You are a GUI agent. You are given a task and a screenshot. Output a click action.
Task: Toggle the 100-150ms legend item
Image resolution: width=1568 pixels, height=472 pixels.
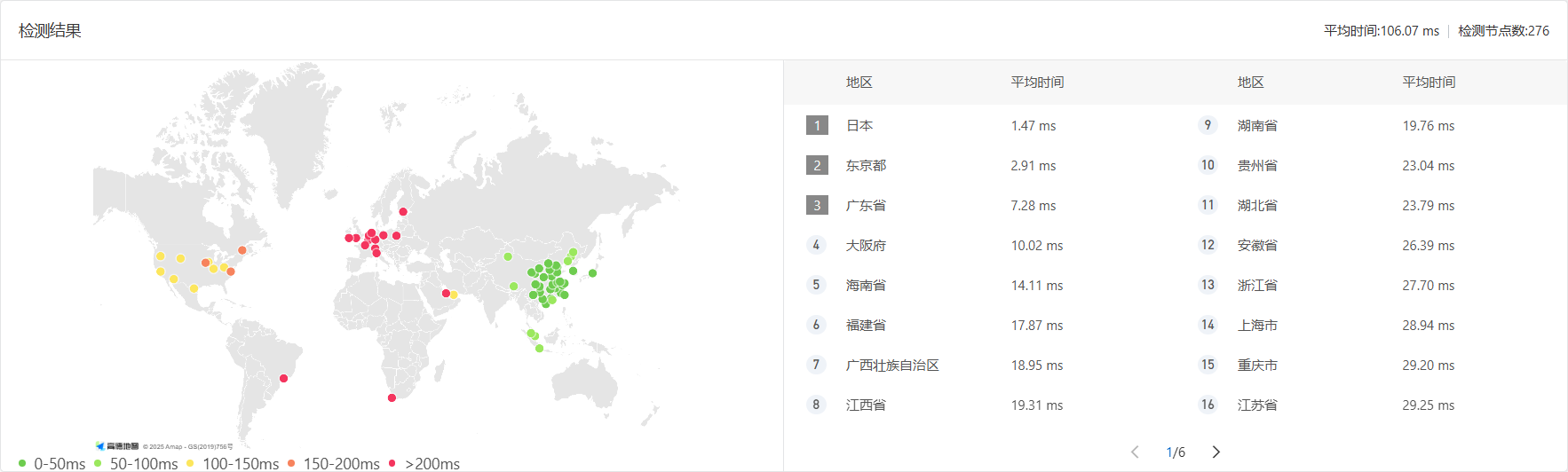(x=233, y=463)
